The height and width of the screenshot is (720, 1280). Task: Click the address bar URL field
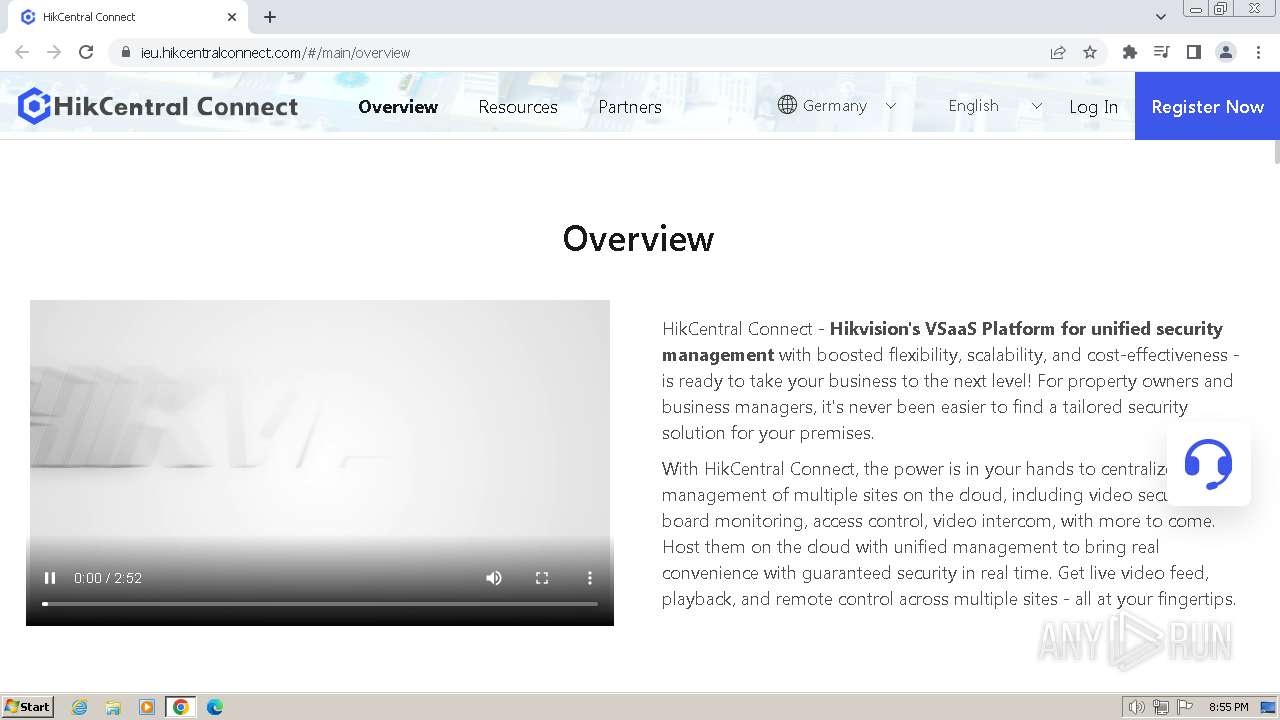[580, 53]
